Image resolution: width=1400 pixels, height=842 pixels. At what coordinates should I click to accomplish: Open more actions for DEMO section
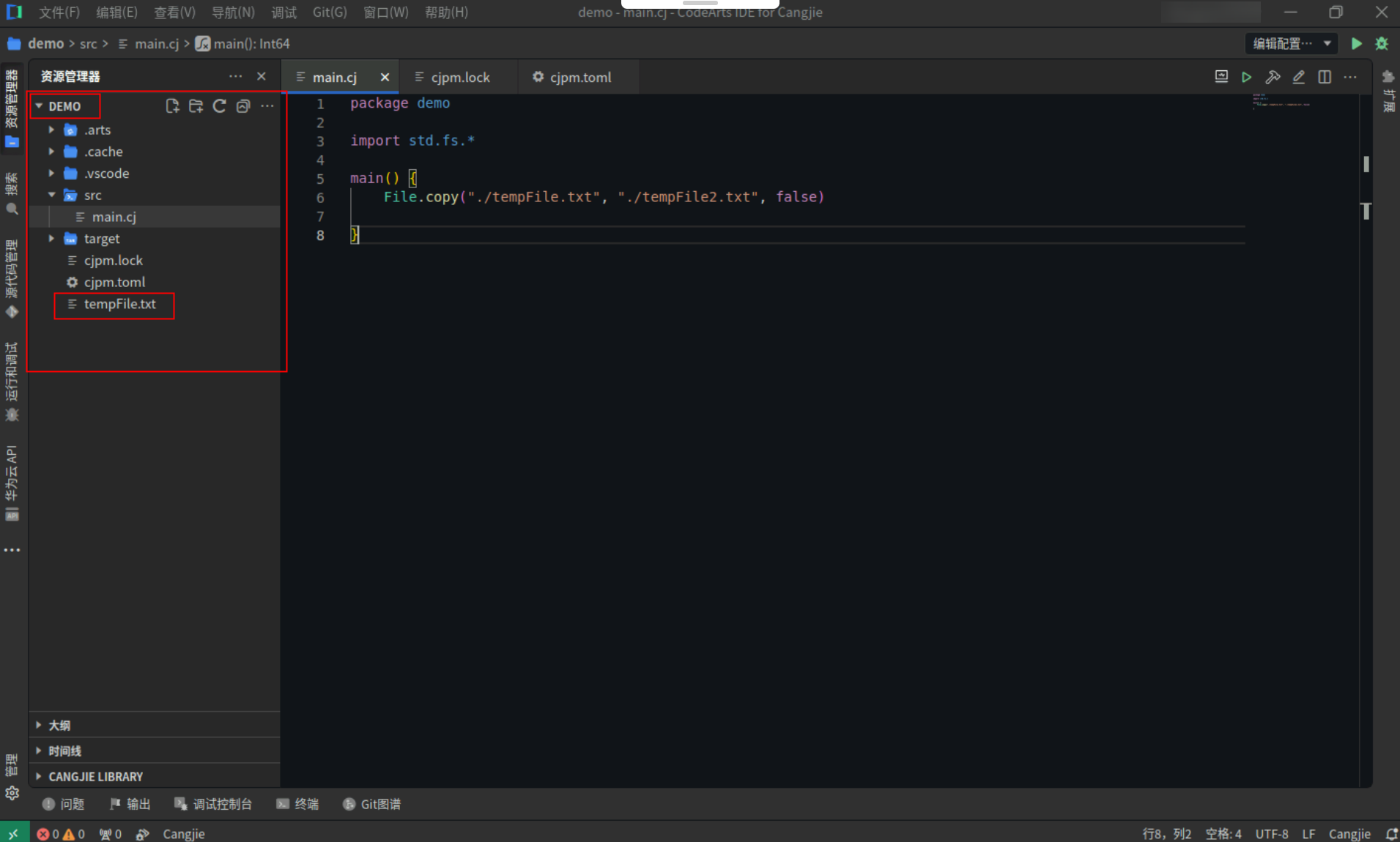pyautogui.click(x=267, y=106)
